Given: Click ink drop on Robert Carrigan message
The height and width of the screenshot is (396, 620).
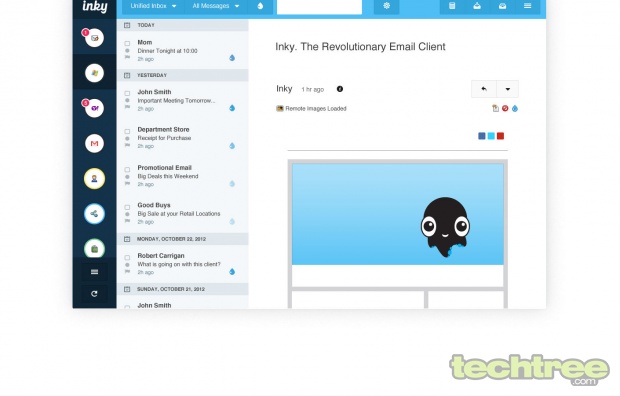Looking at the screenshot, I should coord(232,271).
